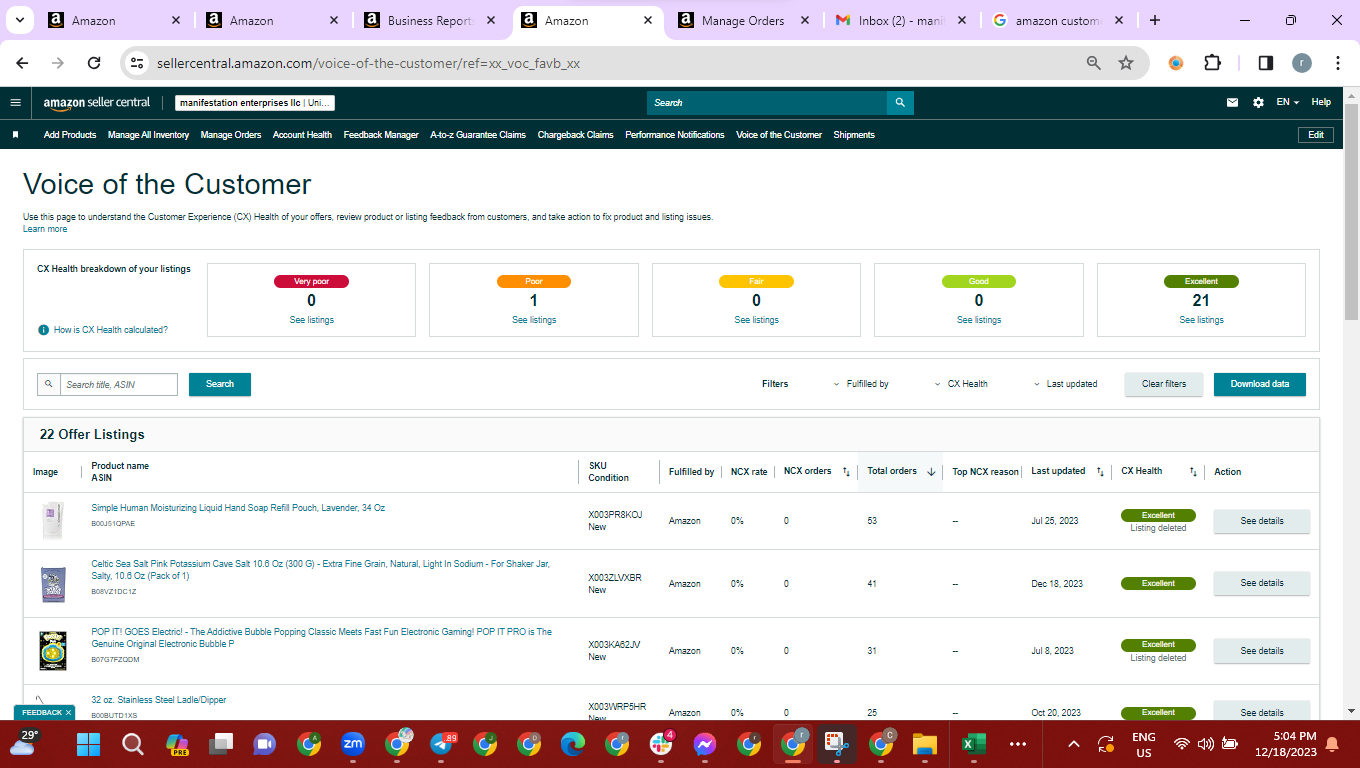Open Slack from the taskbar
Image resolution: width=1360 pixels, height=768 pixels.
661,744
